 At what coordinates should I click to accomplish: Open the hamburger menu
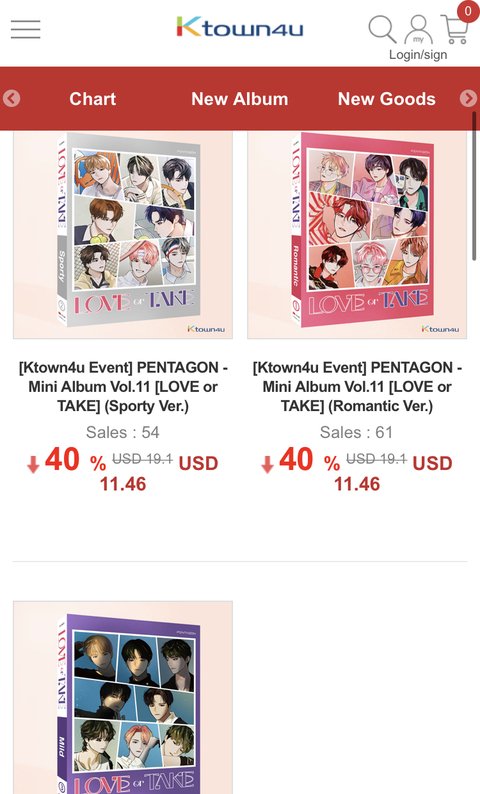(x=25, y=29)
